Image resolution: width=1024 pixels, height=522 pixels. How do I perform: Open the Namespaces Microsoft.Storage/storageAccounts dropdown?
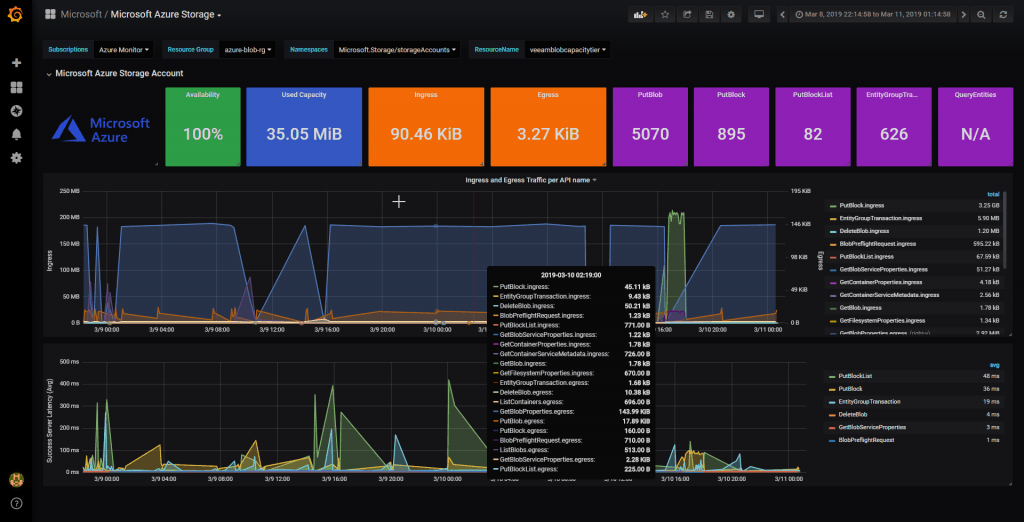(396, 49)
